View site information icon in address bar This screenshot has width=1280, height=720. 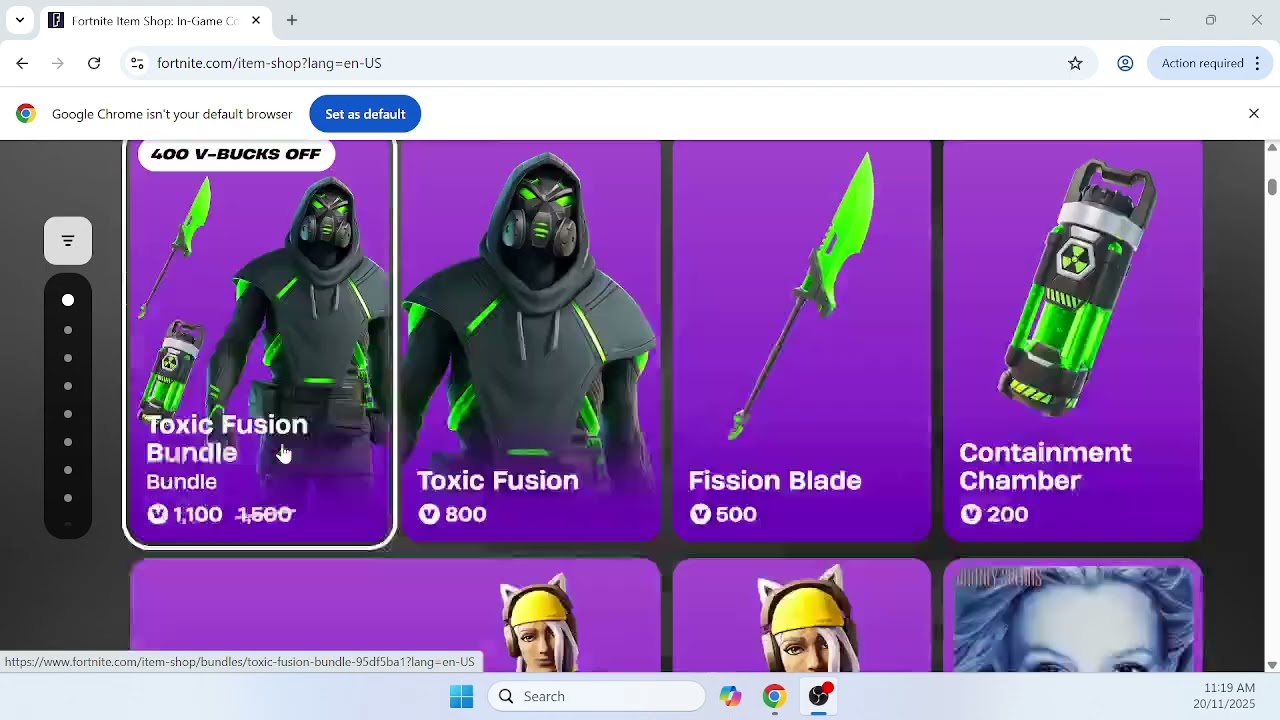[137, 63]
